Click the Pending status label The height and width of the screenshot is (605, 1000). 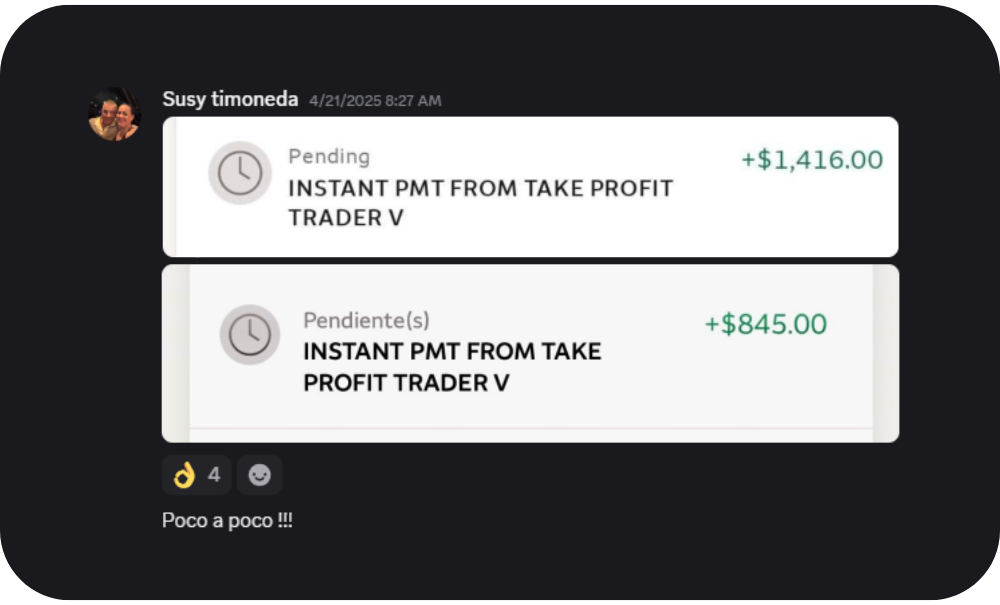pos(329,156)
